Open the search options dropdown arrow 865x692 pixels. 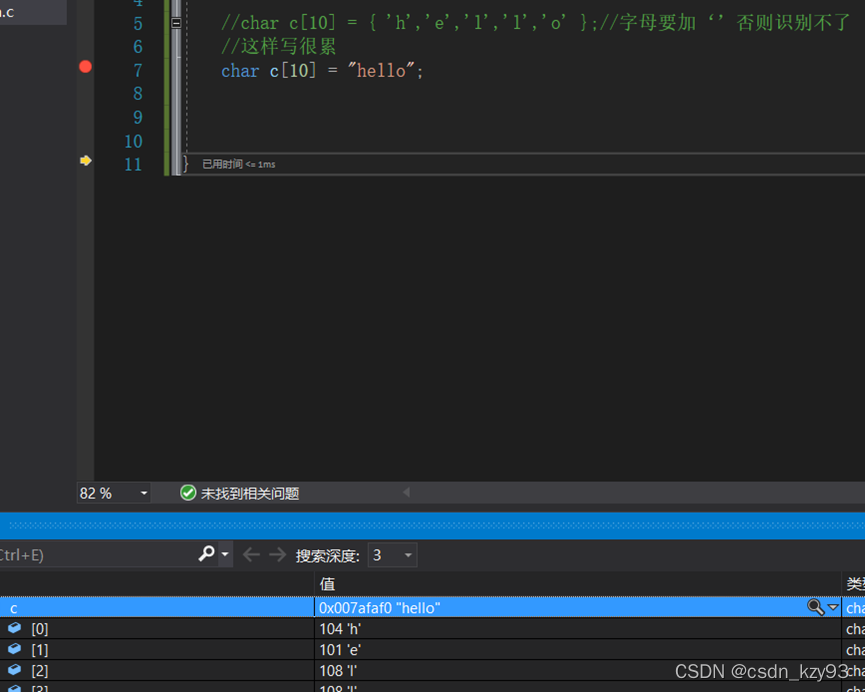225,553
